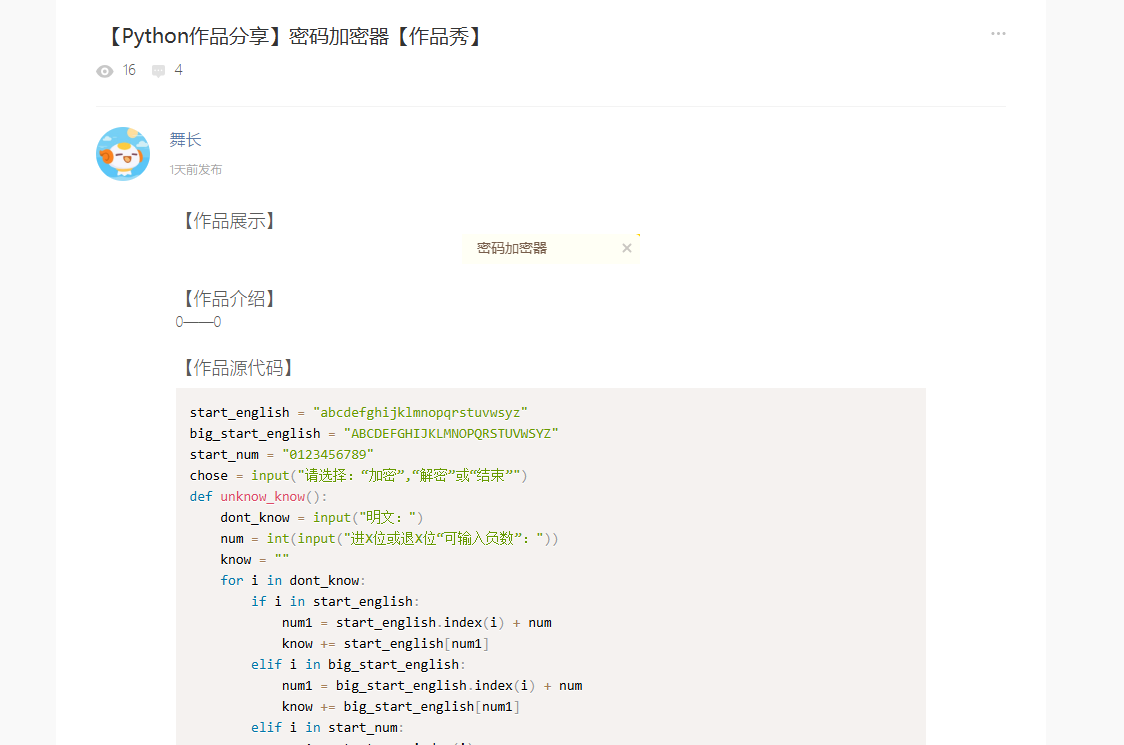Click the 1天前发布 timestamp
Screen dimensions: 1124x745
pos(196,170)
